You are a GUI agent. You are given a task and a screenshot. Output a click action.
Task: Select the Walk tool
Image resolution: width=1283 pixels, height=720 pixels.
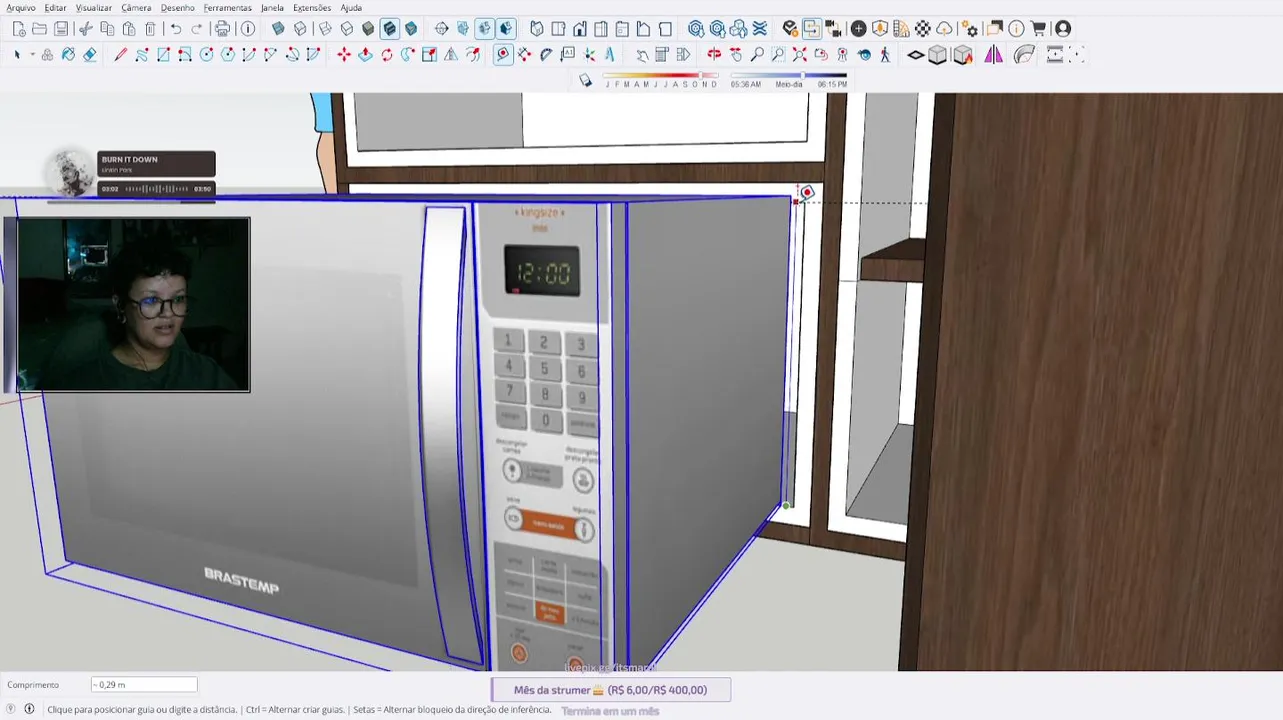(x=885, y=55)
